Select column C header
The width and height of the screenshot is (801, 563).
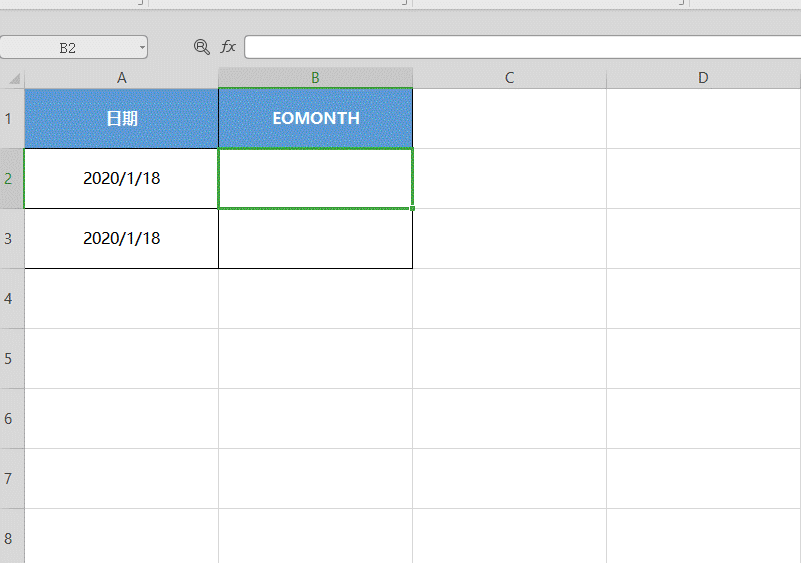click(509, 78)
